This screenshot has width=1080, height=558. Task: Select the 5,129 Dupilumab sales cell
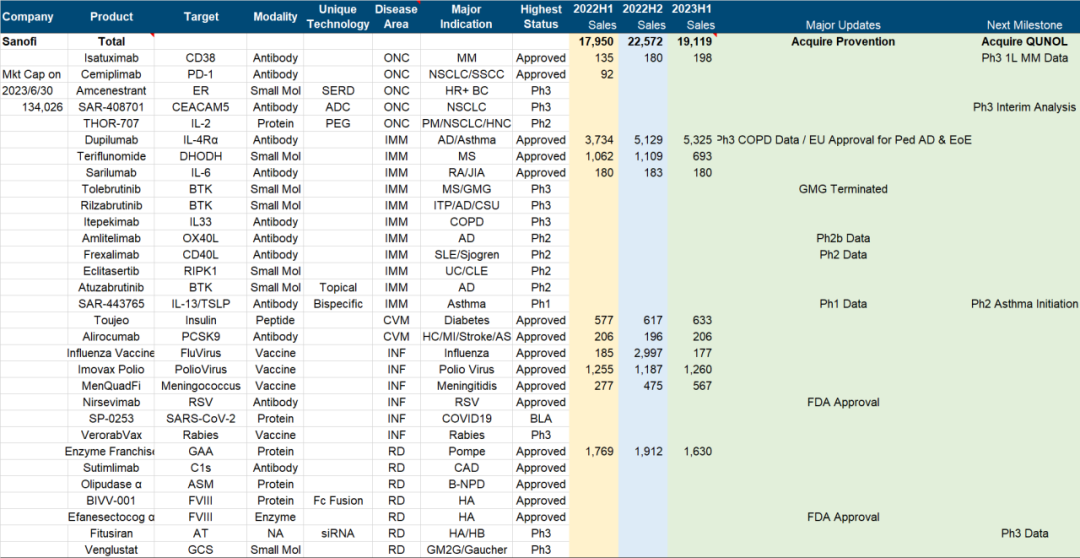point(643,140)
